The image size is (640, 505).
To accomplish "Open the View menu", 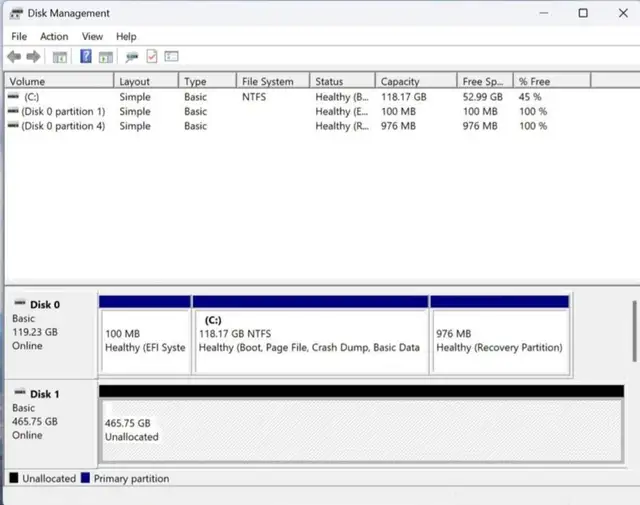I will click(x=92, y=36).
